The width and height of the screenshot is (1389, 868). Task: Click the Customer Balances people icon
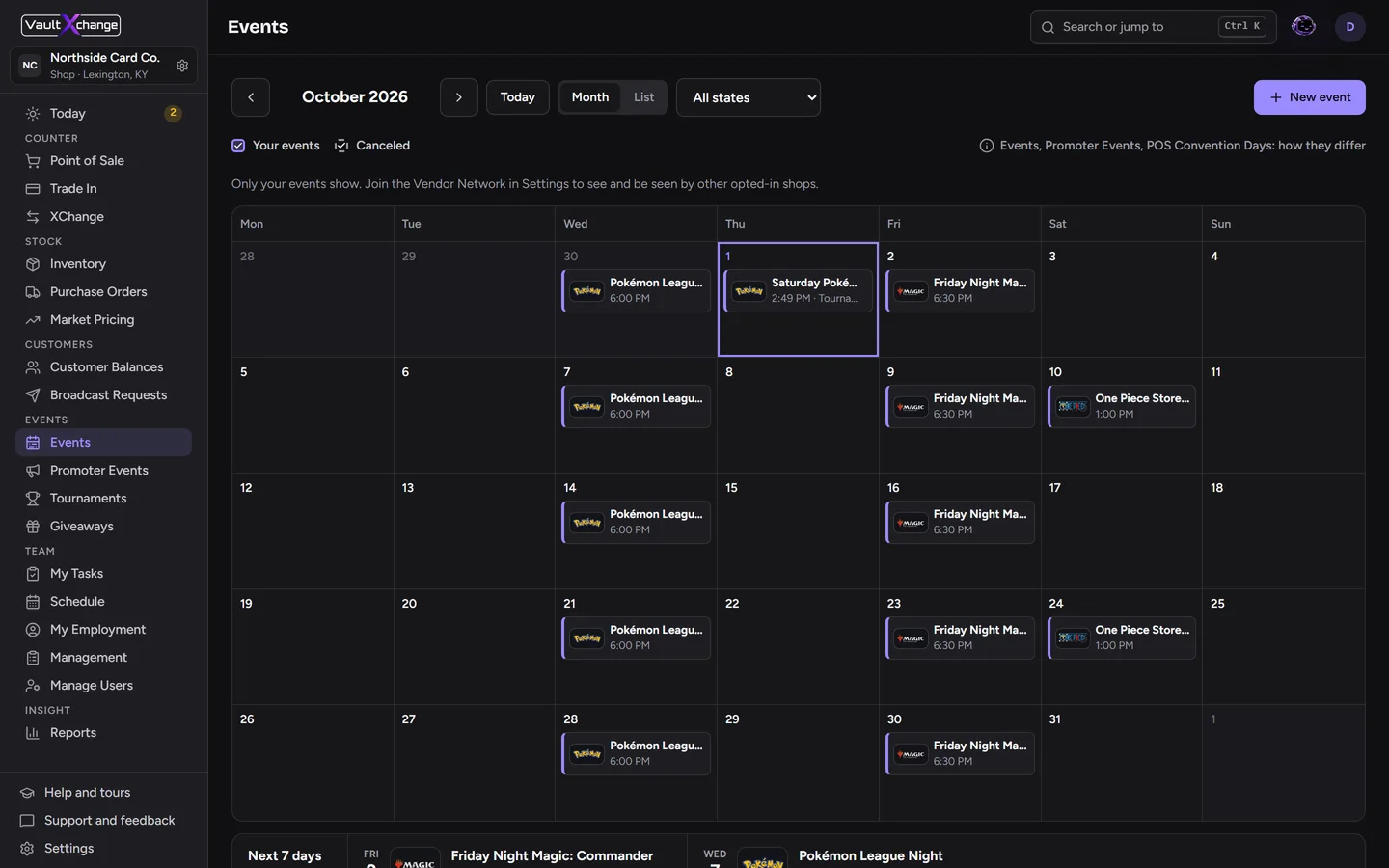click(x=33, y=366)
